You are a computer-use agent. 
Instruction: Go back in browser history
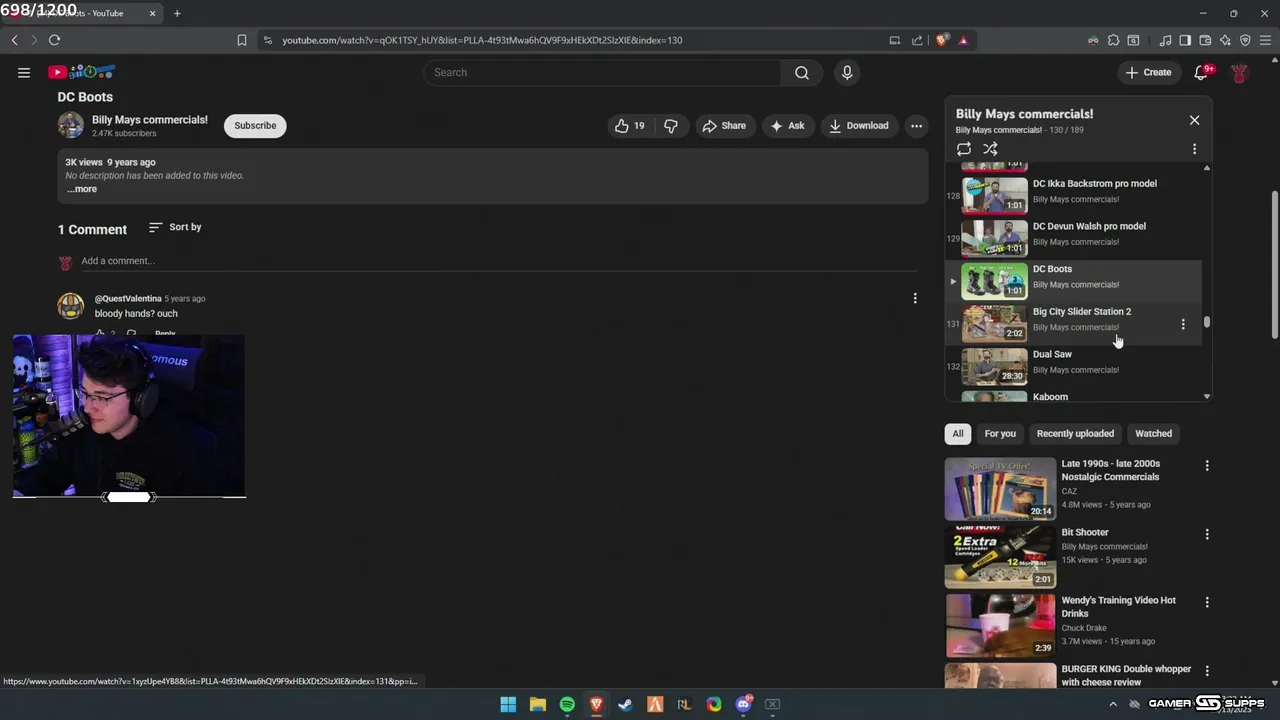click(x=14, y=40)
